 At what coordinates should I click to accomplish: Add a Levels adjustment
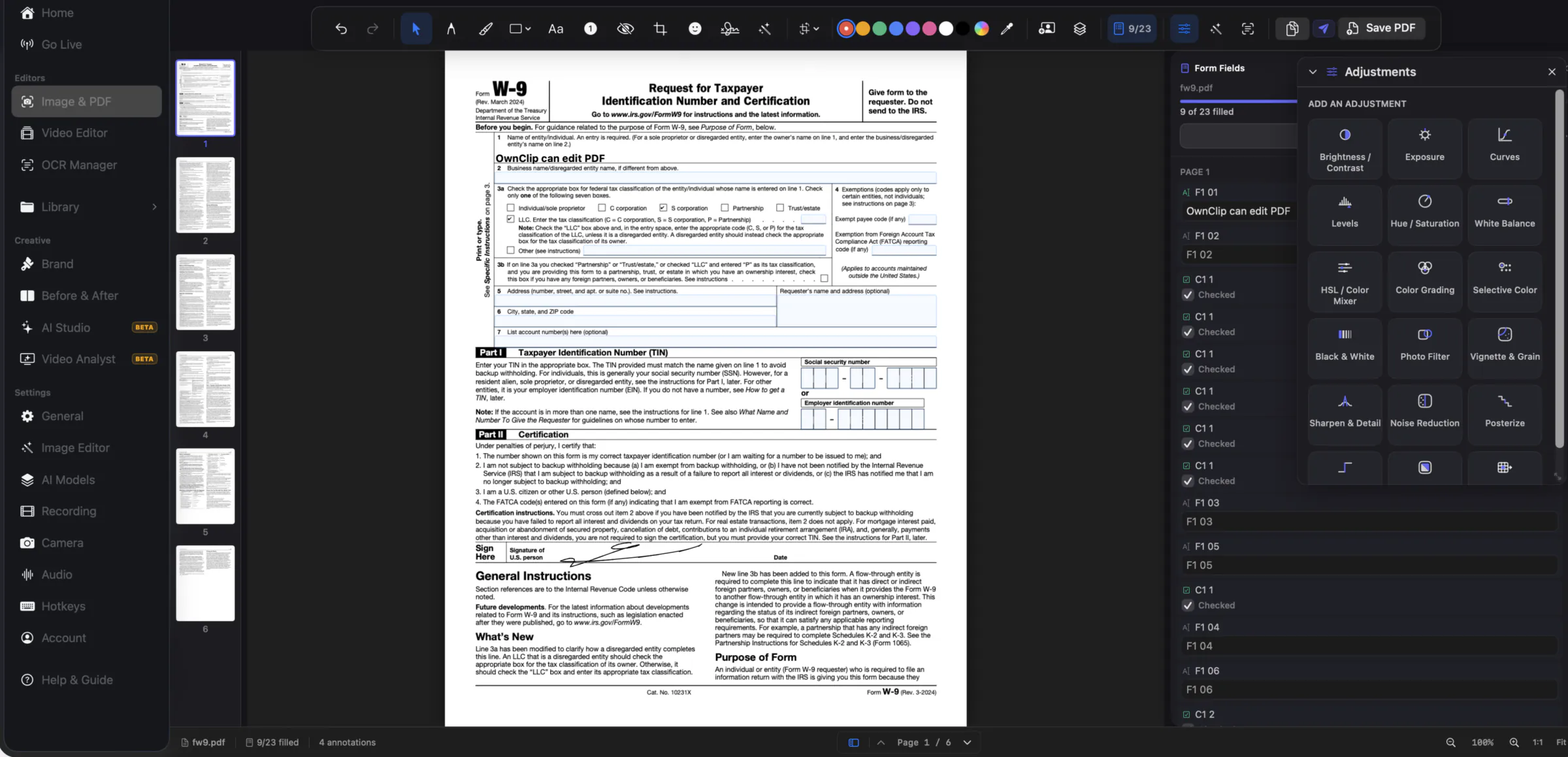click(1345, 216)
